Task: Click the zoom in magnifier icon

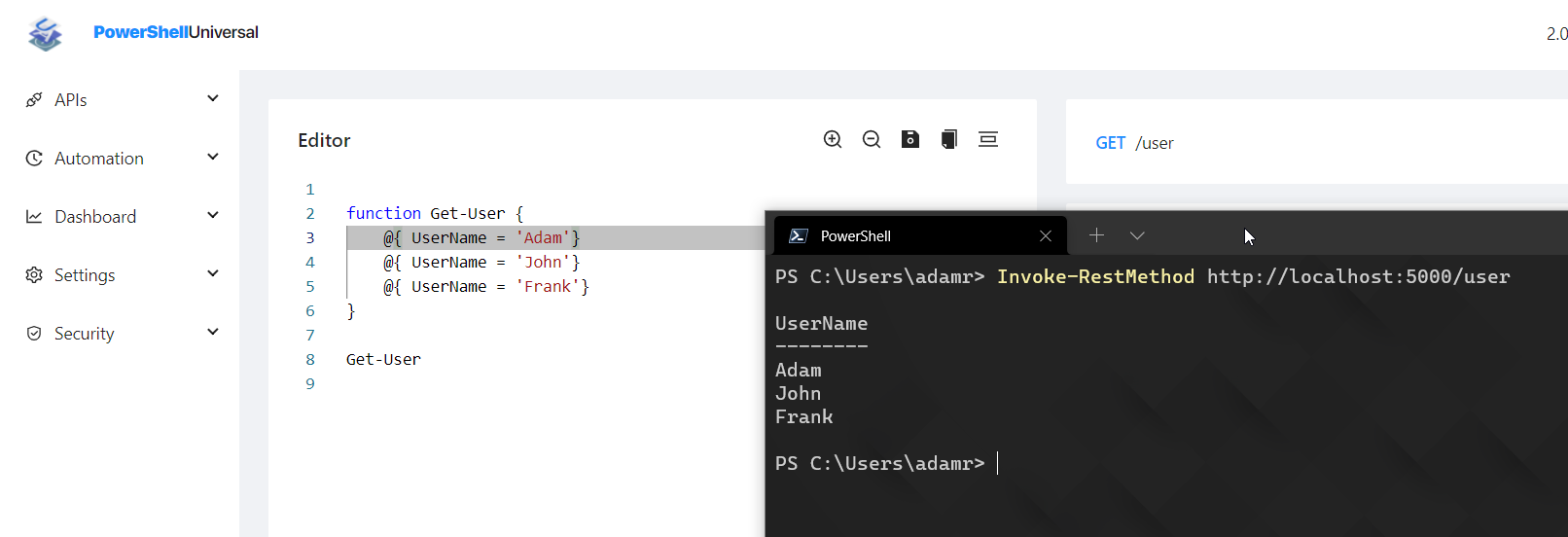Action: point(833,139)
